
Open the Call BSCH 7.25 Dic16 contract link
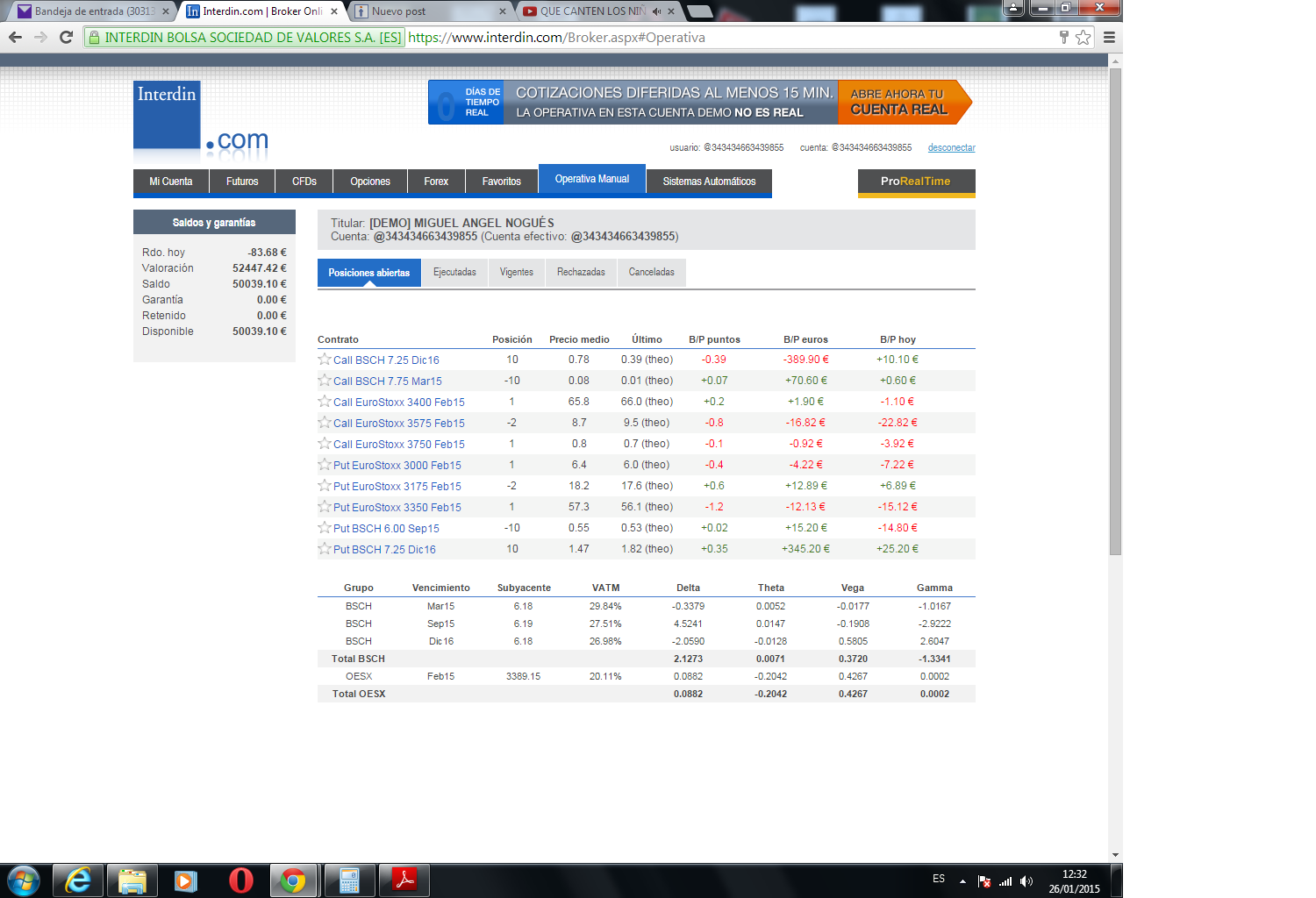tap(386, 360)
